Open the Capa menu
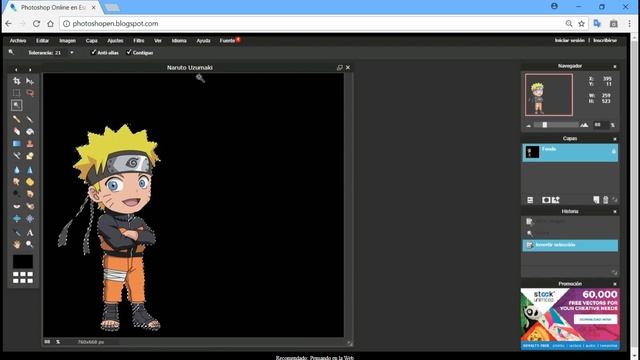This screenshot has width=640, height=360. [x=92, y=40]
